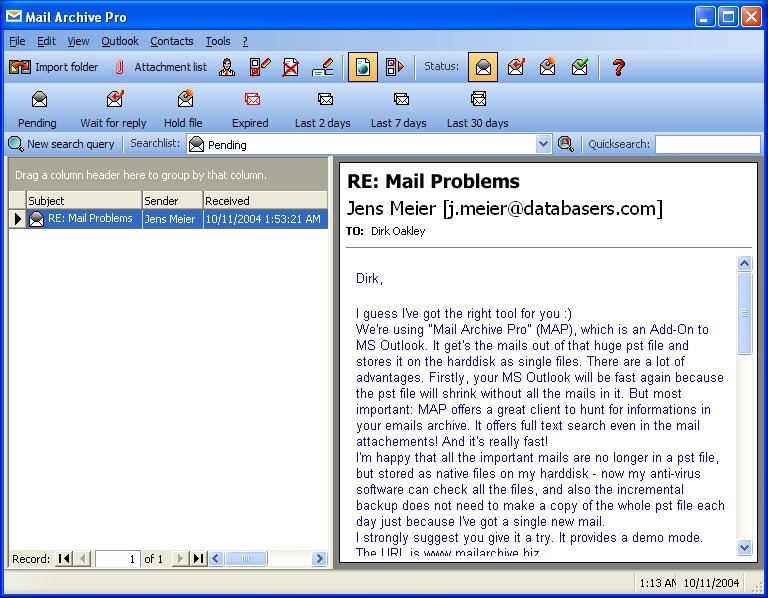Image resolution: width=768 pixels, height=598 pixels.
Task: Show mails from Last 7 days
Action: pos(399,109)
